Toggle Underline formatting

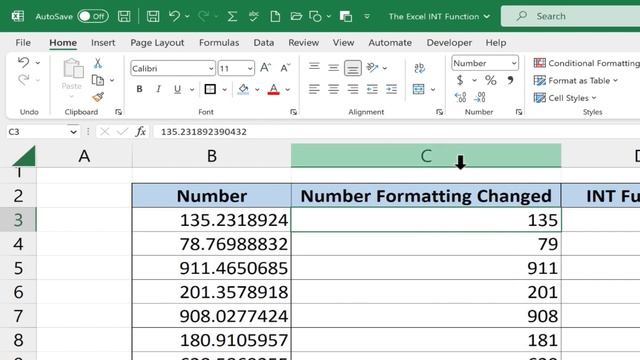(x=177, y=89)
